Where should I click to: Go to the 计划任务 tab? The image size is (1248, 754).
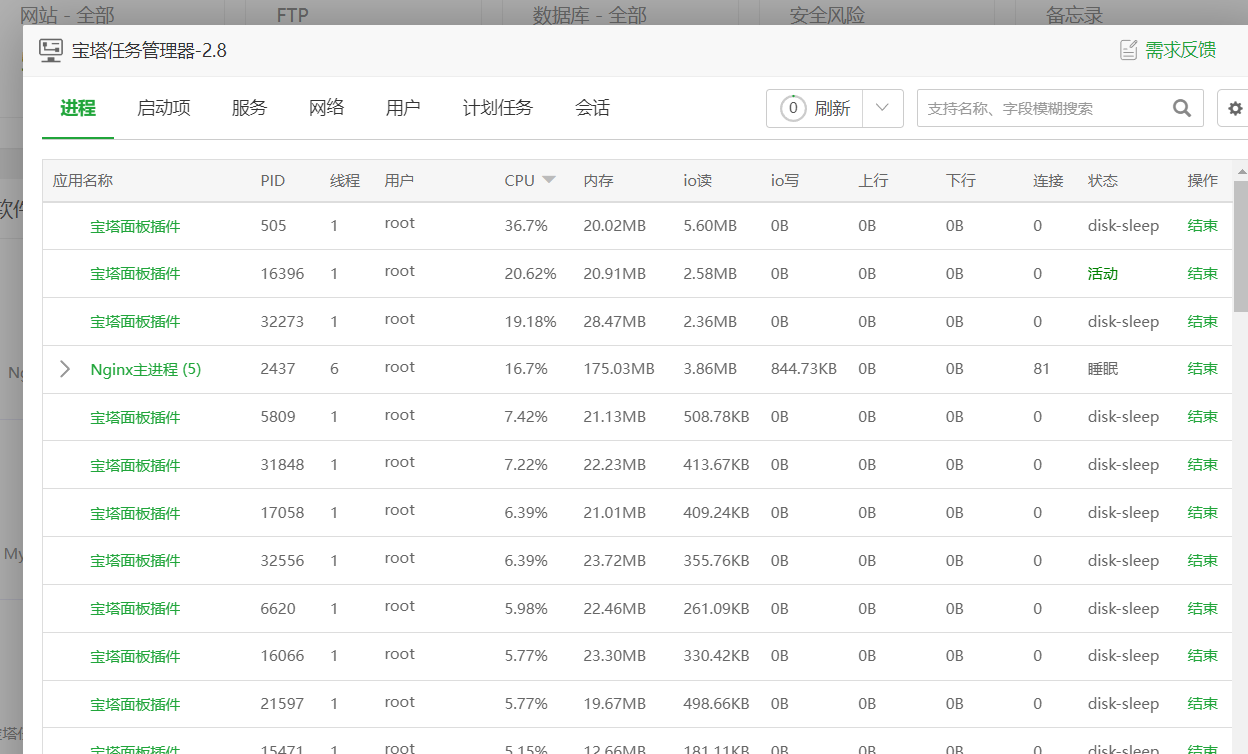[x=498, y=108]
